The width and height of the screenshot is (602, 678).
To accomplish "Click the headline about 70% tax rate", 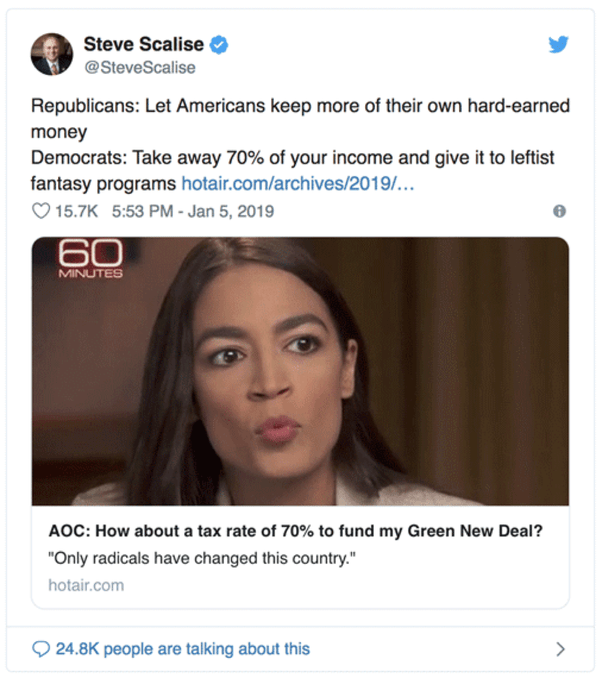I will [x=295, y=531].
